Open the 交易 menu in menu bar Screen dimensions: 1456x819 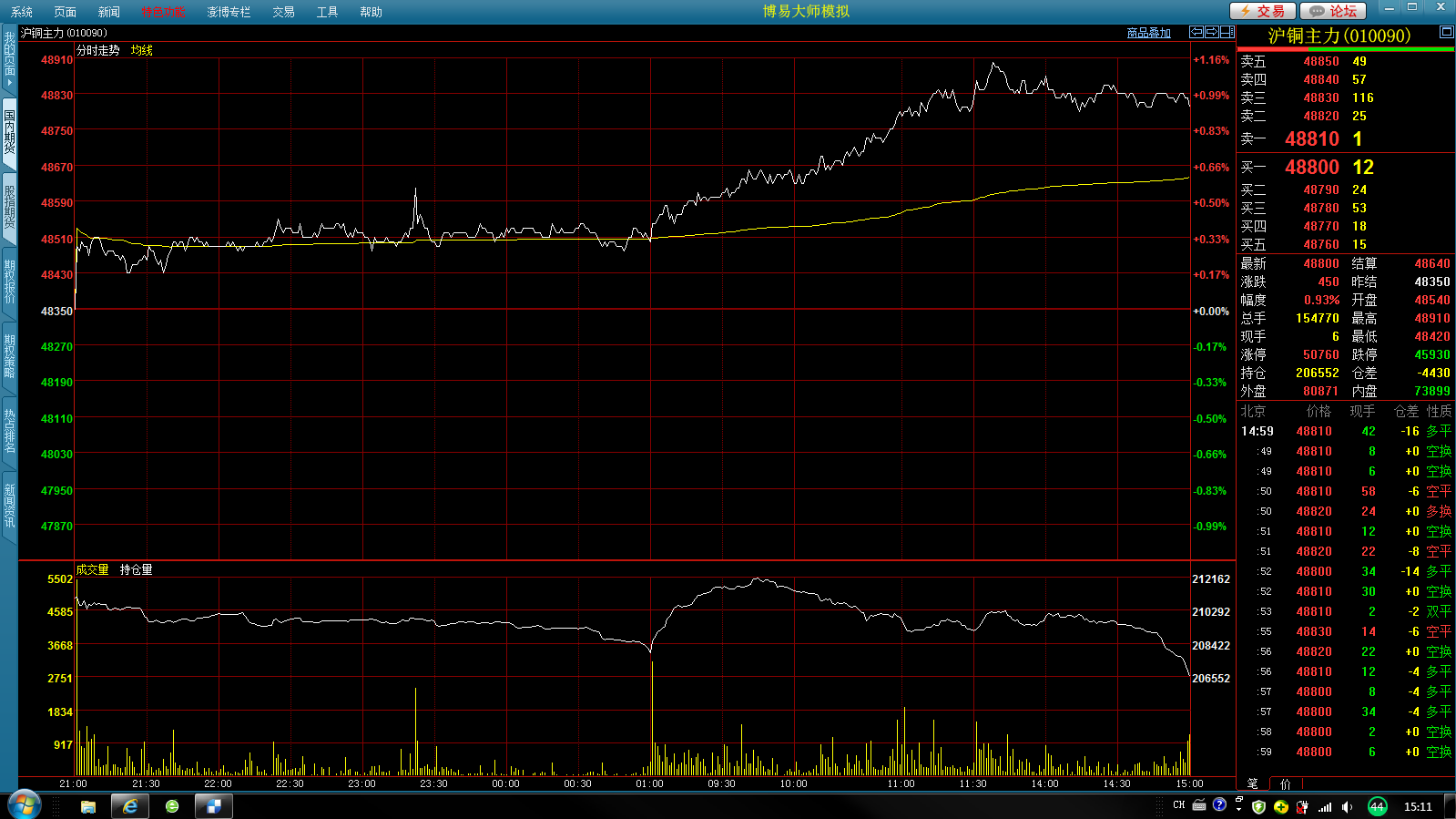[x=283, y=12]
